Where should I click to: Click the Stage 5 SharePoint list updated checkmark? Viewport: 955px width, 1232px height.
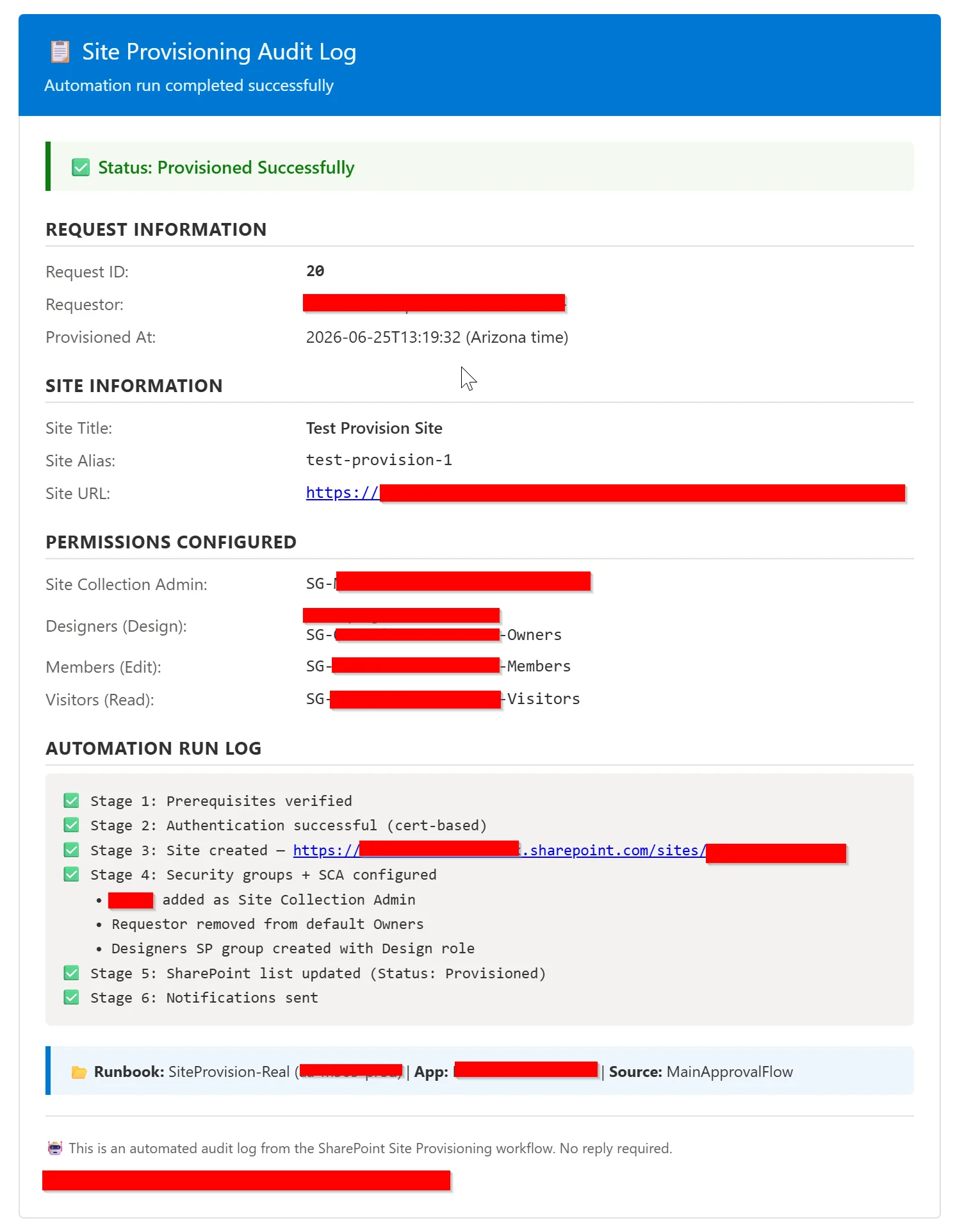pos(72,973)
